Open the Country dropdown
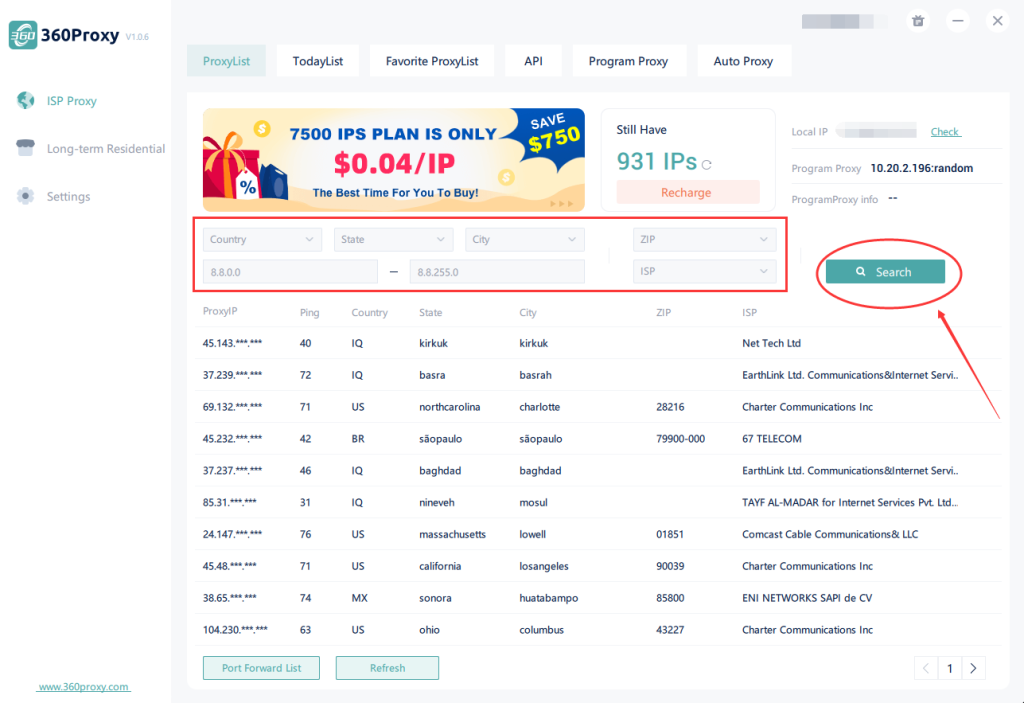Image resolution: width=1024 pixels, height=703 pixels. (x=262, y=239)
